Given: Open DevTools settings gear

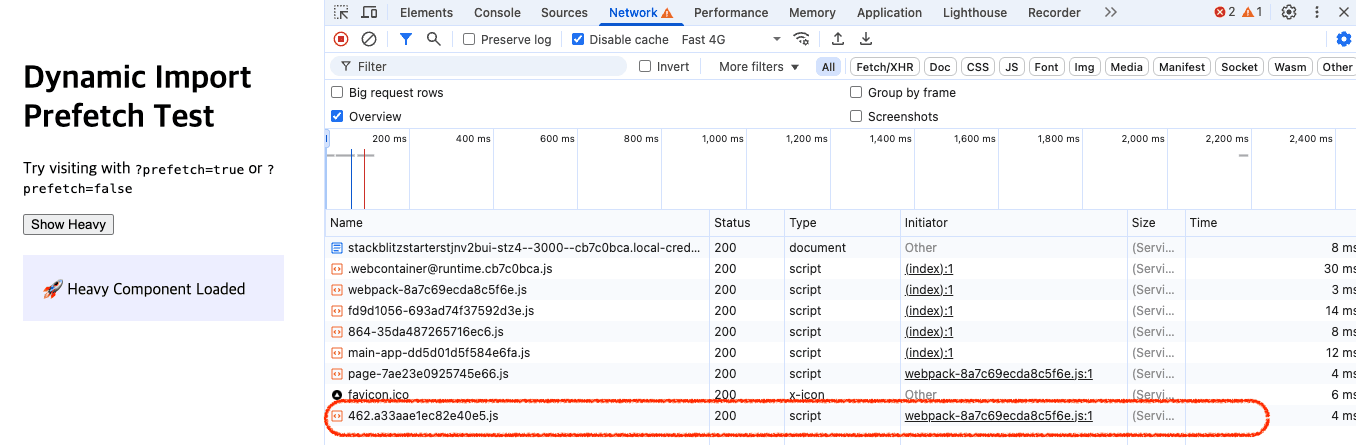Looking at the screenshot, I should [x=1289, y=13].
